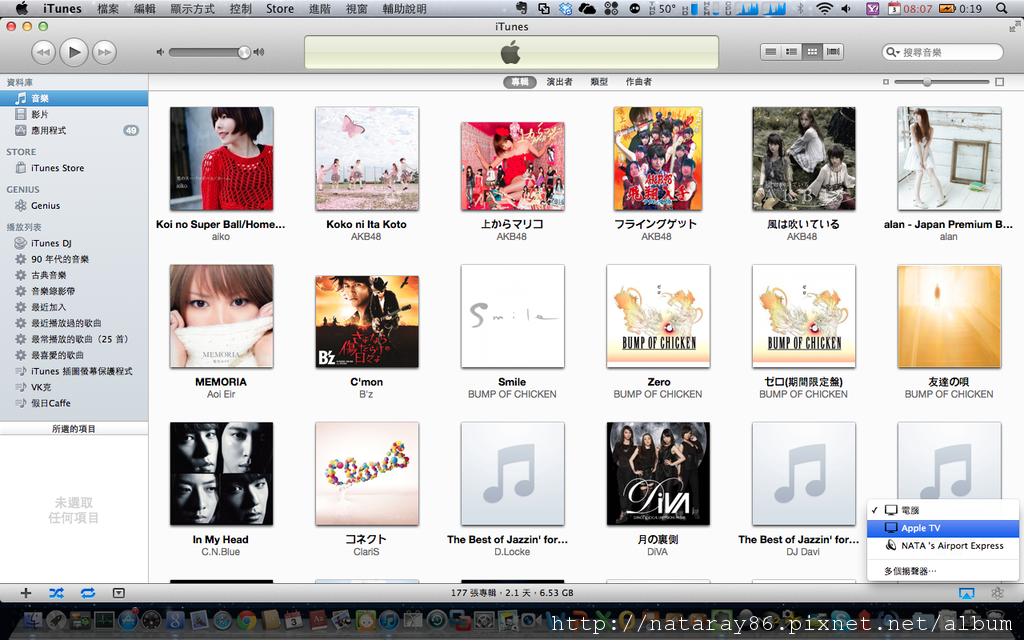Open 音樂 music library in sidebar
The image size is (1024, 640).
click(74, 99)
